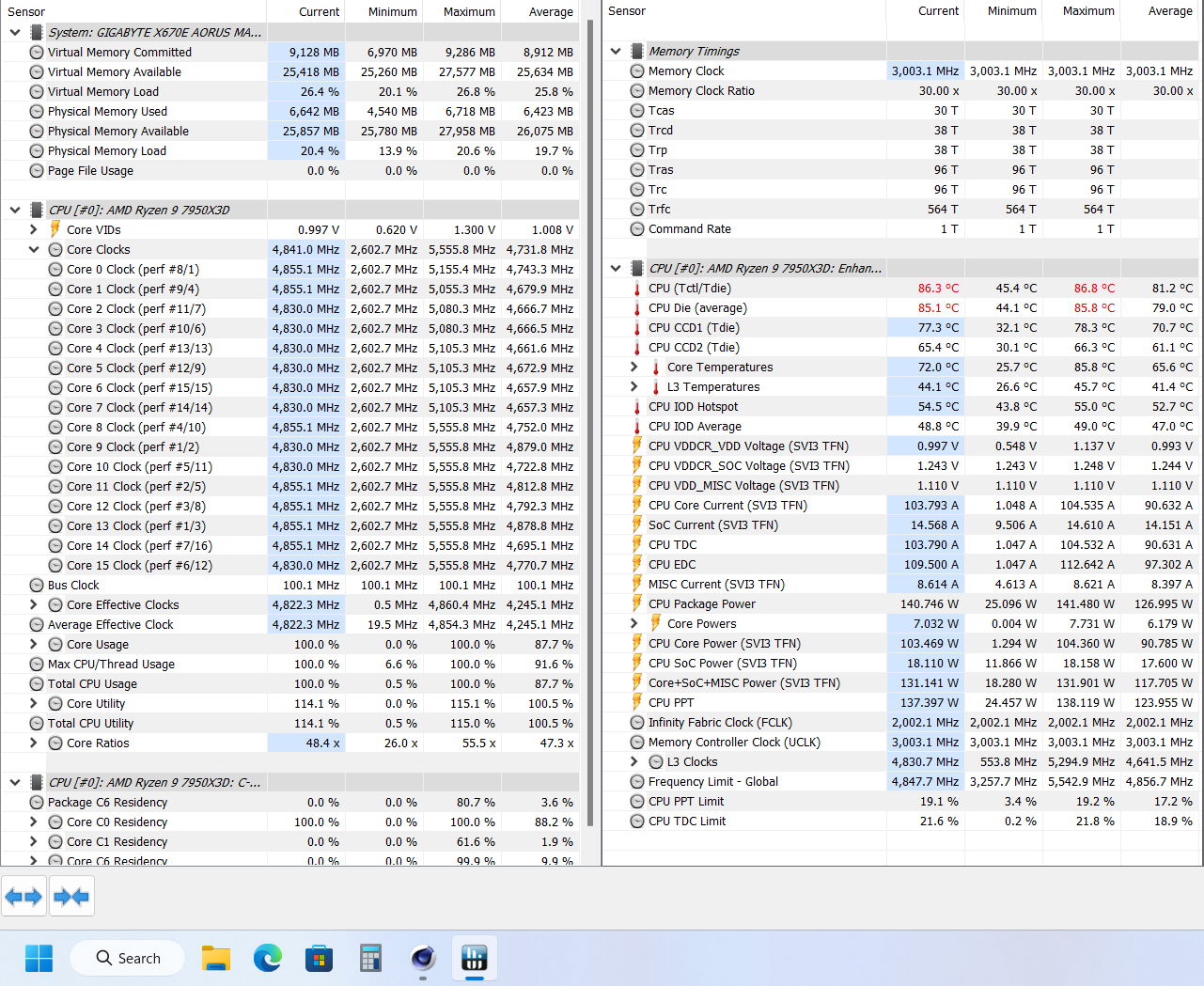The width and height of the screenshot is (1204, 986).
Task: Open File Explorer from the taskbar
Action: pos(216,958)
